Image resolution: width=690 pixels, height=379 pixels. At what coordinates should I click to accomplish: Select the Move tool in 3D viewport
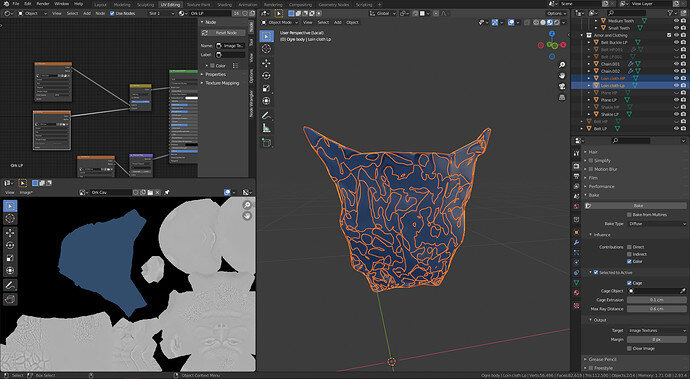click(266, 63)
